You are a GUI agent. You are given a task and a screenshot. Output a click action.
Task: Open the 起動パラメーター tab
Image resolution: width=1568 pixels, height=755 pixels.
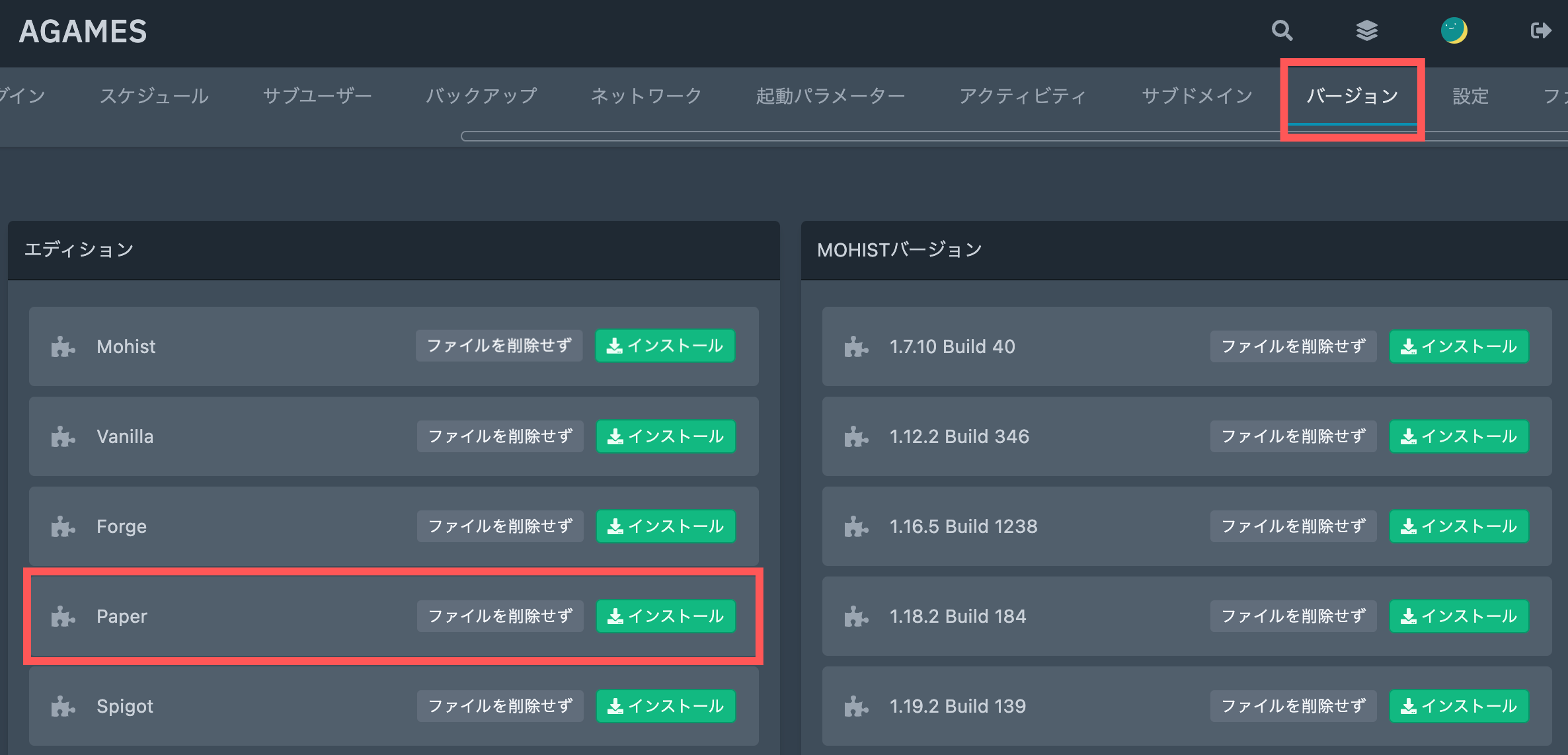coord(830,96)
